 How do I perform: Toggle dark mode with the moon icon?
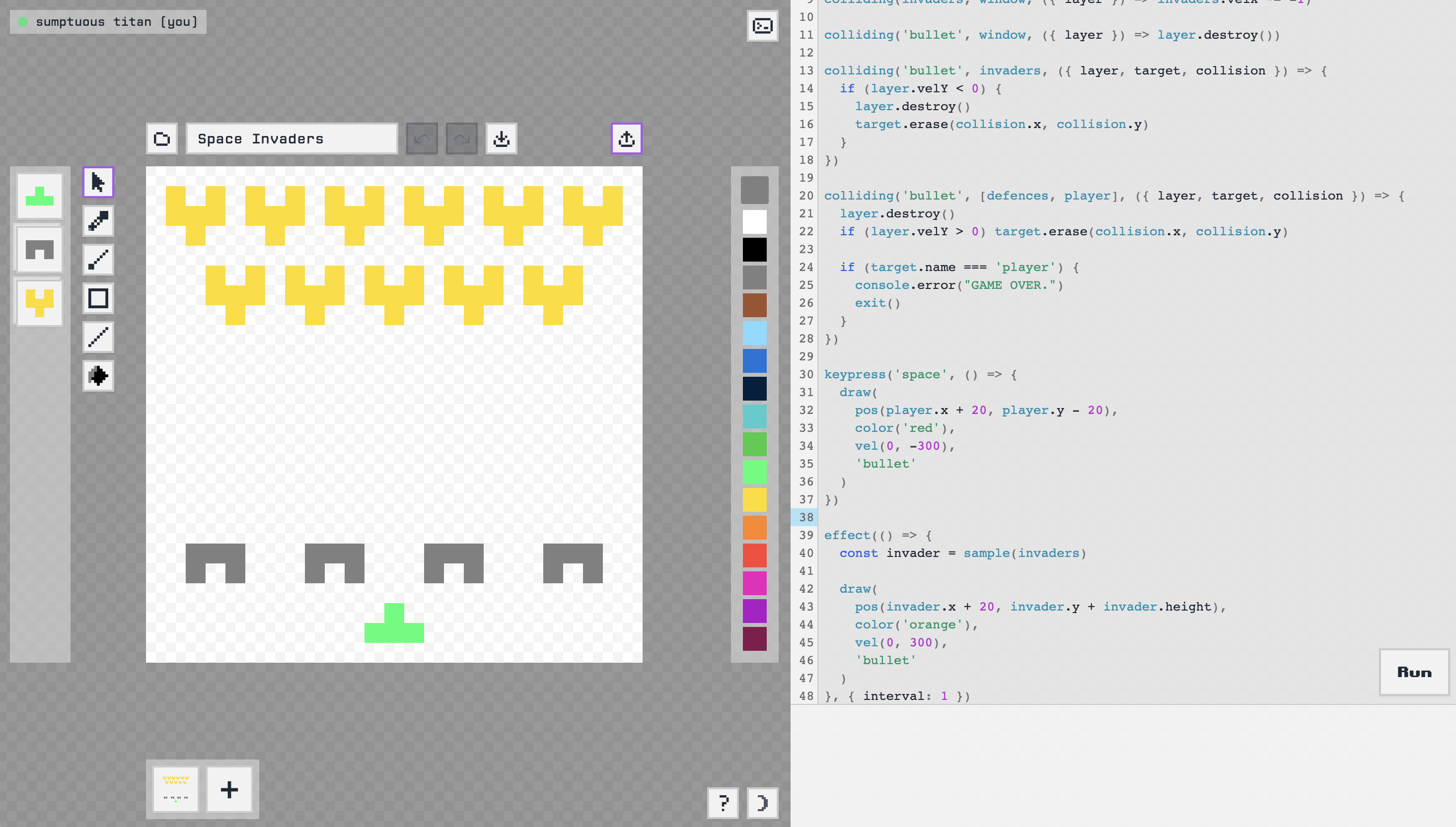click(762, 803)
